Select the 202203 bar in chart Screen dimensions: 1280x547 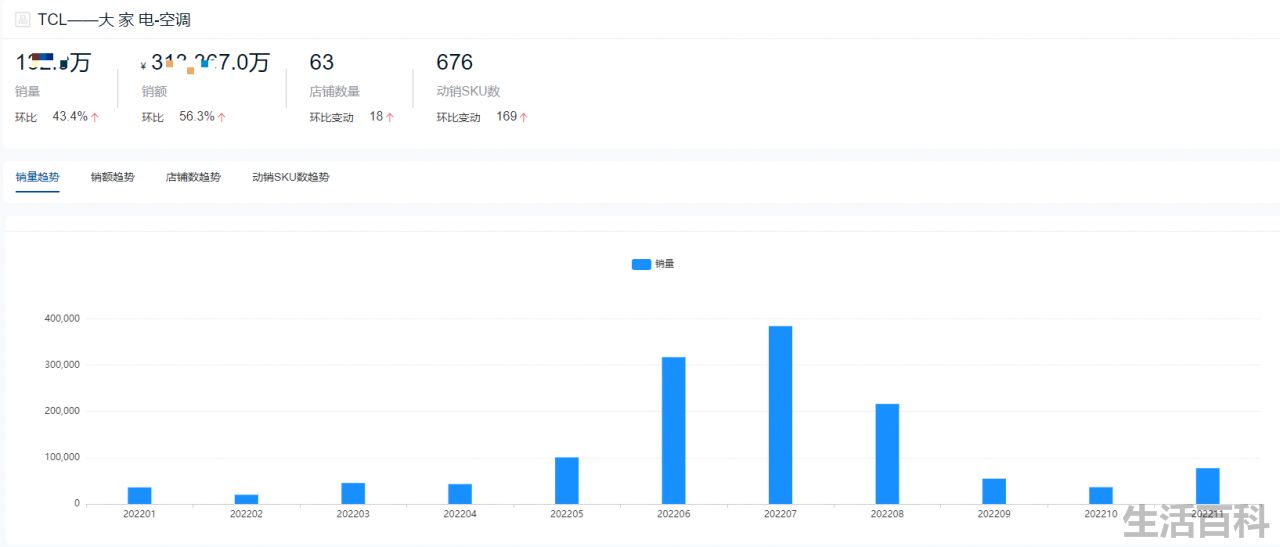(x=353, y=493)
